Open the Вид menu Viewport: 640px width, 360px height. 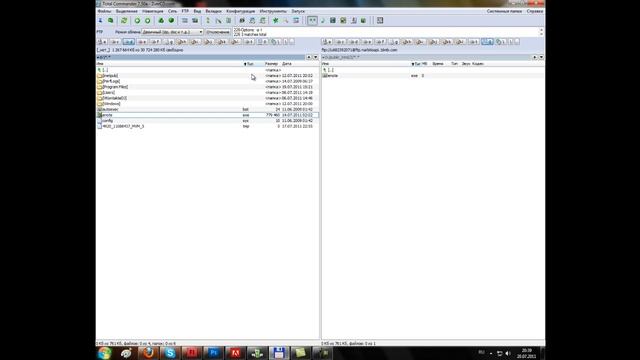point(197,11)
